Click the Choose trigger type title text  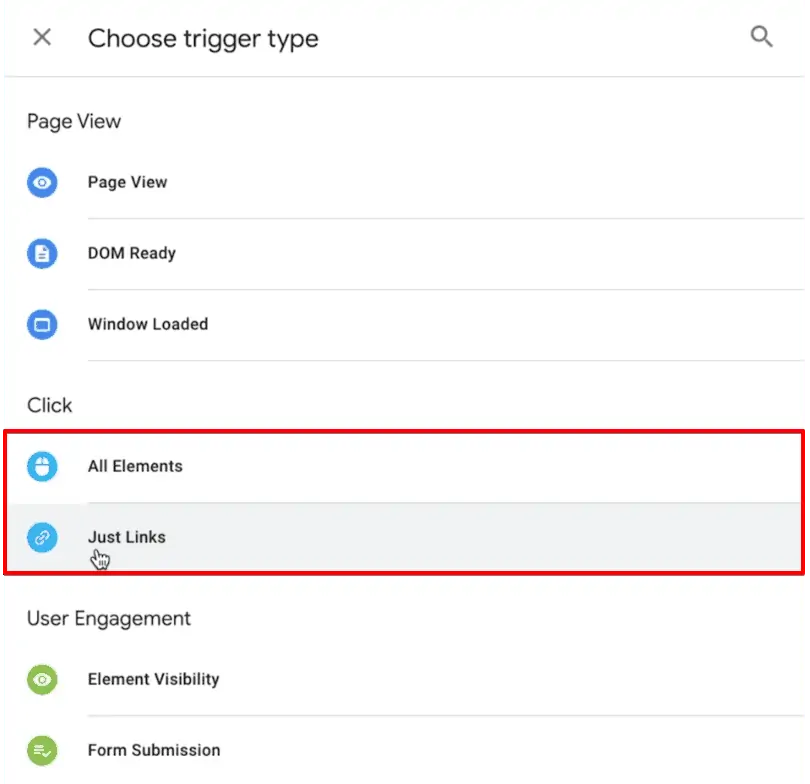pyautogui.click(x=203, y=38)
